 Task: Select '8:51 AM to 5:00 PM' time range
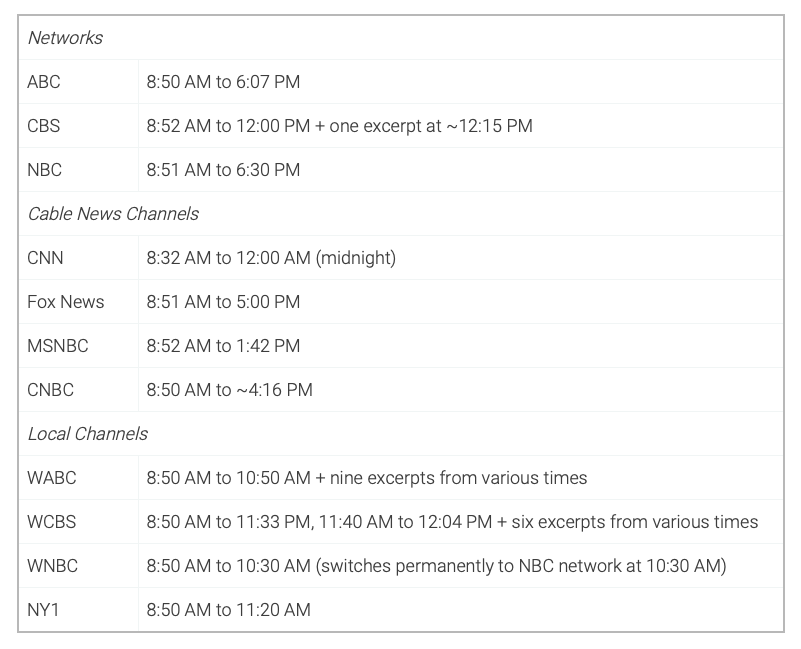[223, 302]
